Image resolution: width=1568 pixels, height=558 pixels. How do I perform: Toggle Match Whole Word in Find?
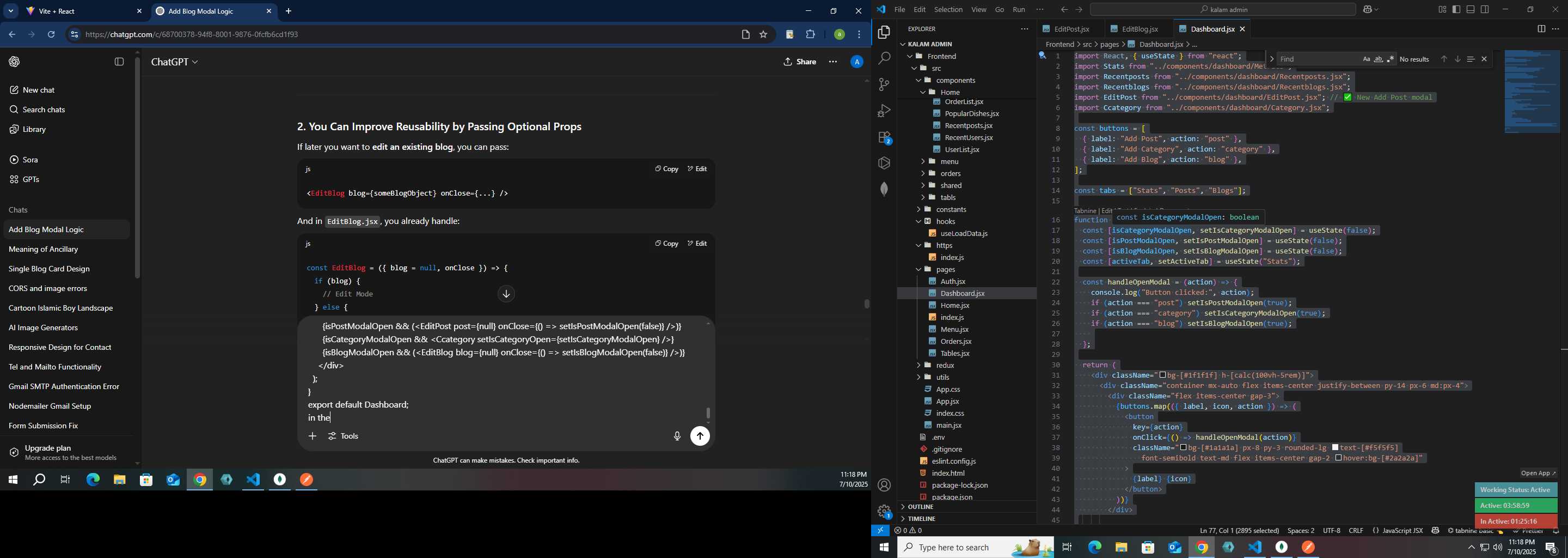1379,59
